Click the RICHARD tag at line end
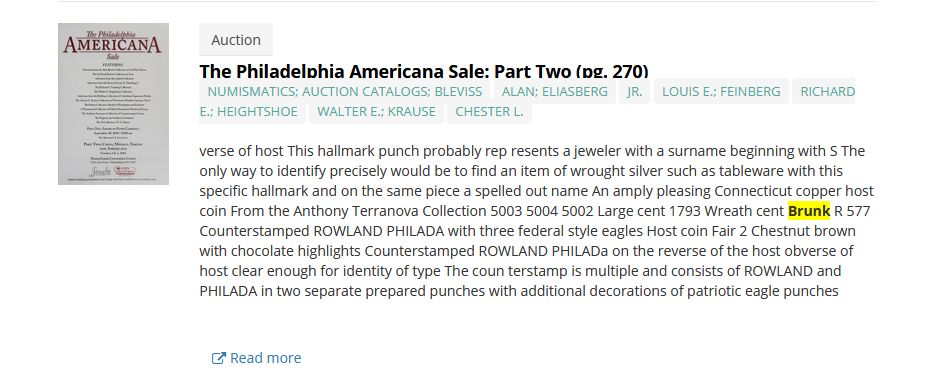Image resolution: width=939 pixels, height=390 pixels. [x=828, y=92]
